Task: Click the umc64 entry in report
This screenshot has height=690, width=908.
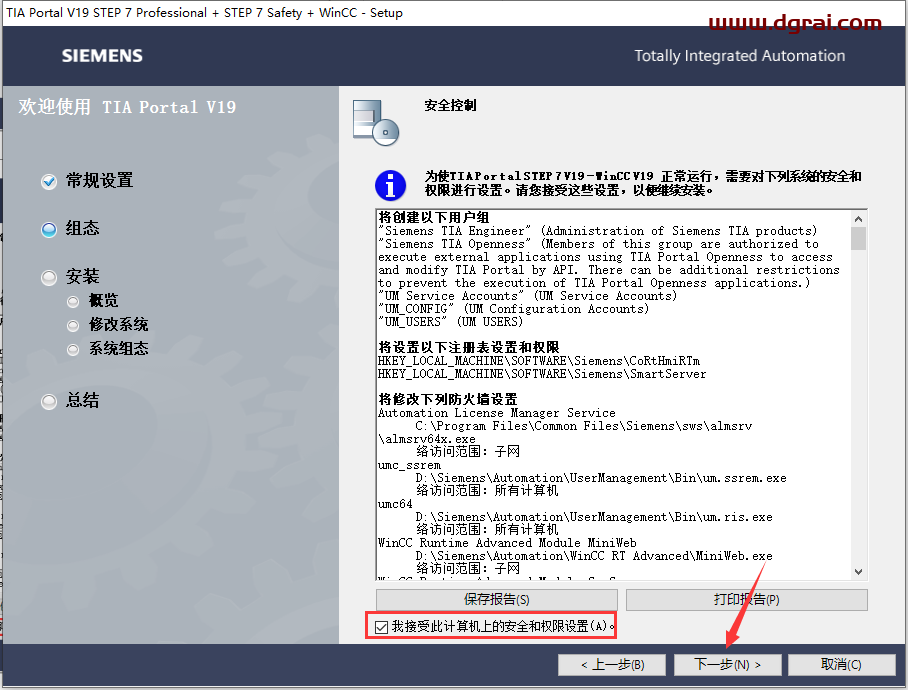Action: coord(395,504)
